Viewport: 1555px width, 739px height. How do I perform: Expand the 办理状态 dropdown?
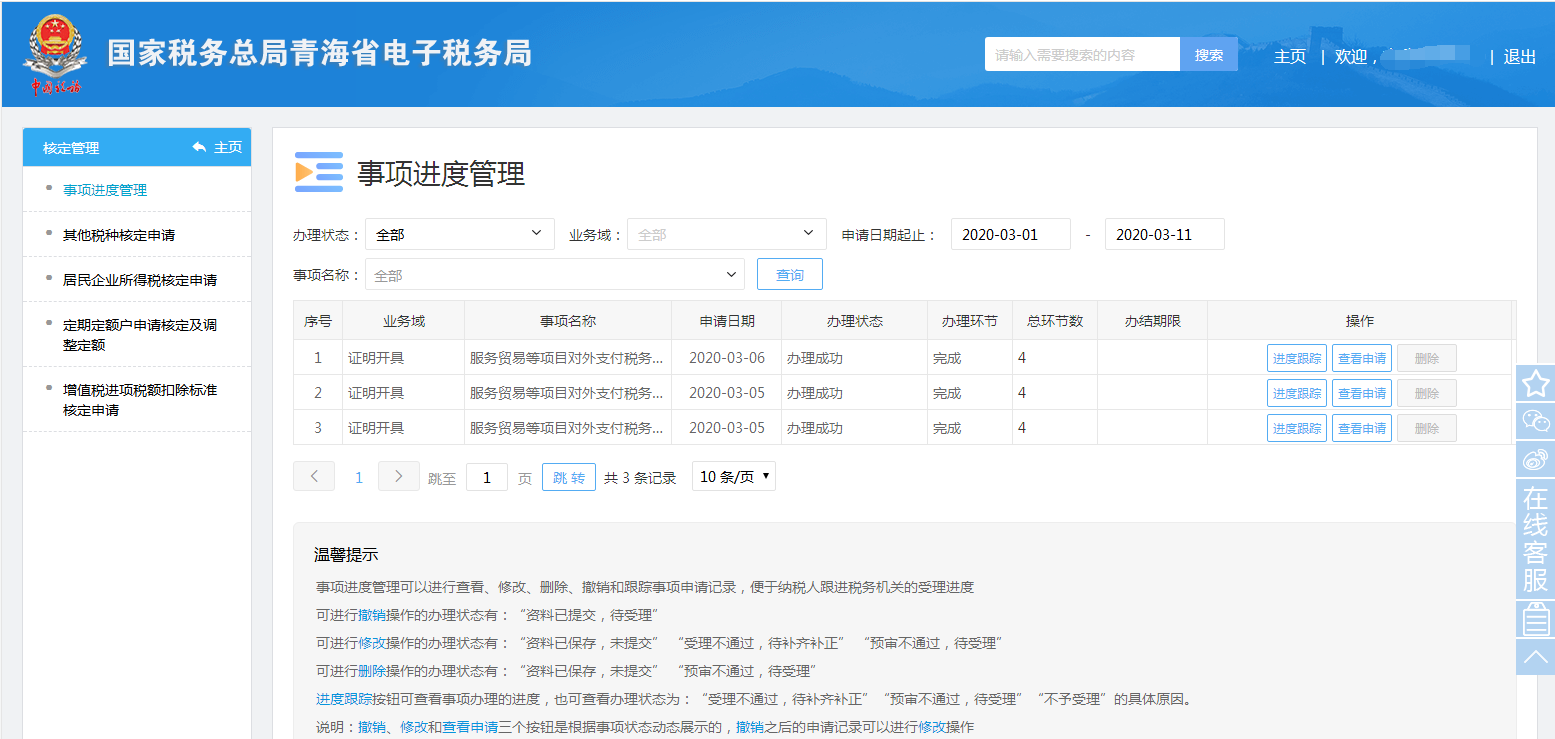click(x=459, y=234)
